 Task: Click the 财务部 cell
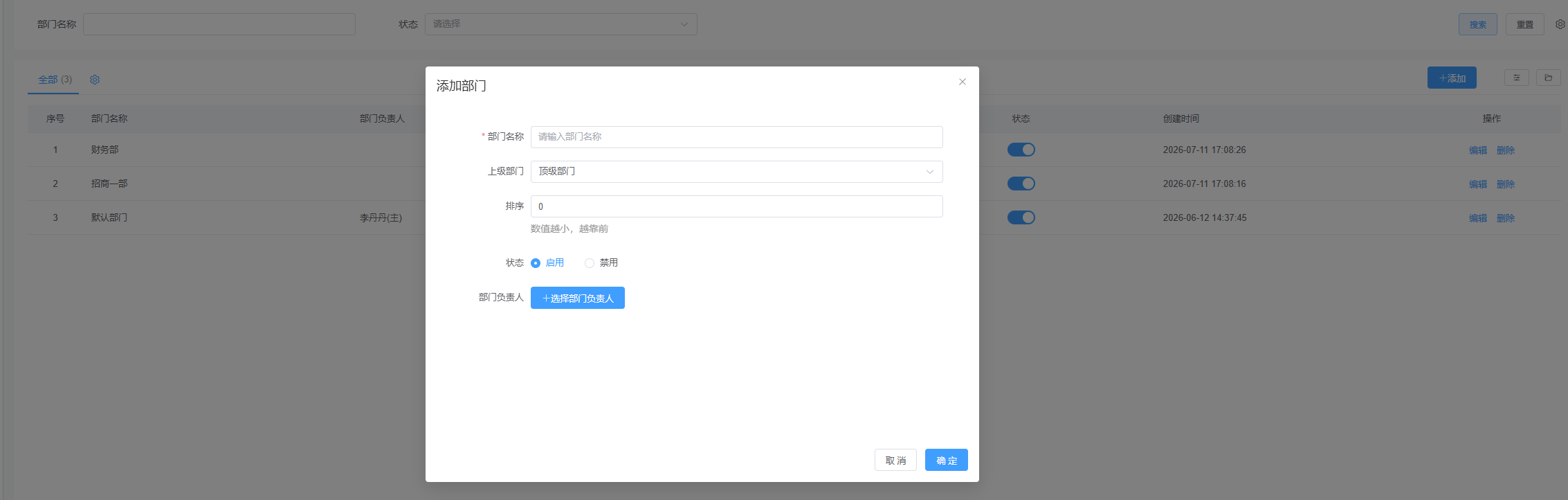pyautogui.click(x=105, y=150)
